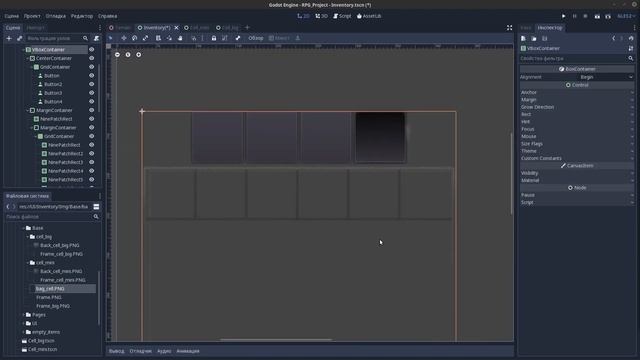
Task: Open the Вывод bottom panel
Action: (x=116, y=351)
